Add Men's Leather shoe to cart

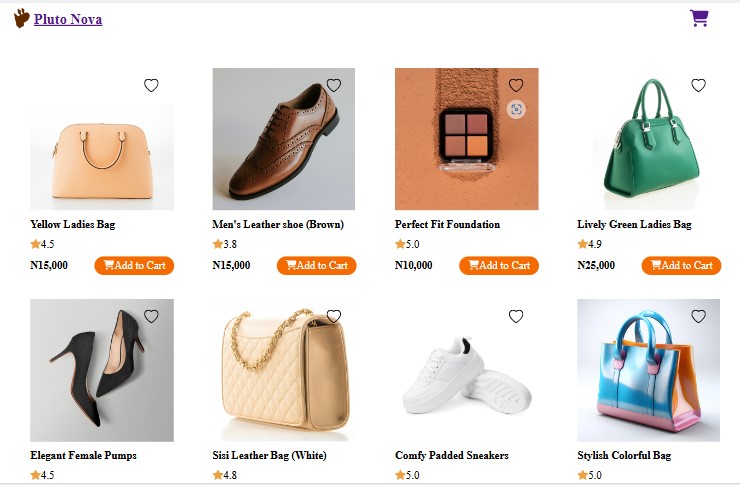click(x=316, y=265)
